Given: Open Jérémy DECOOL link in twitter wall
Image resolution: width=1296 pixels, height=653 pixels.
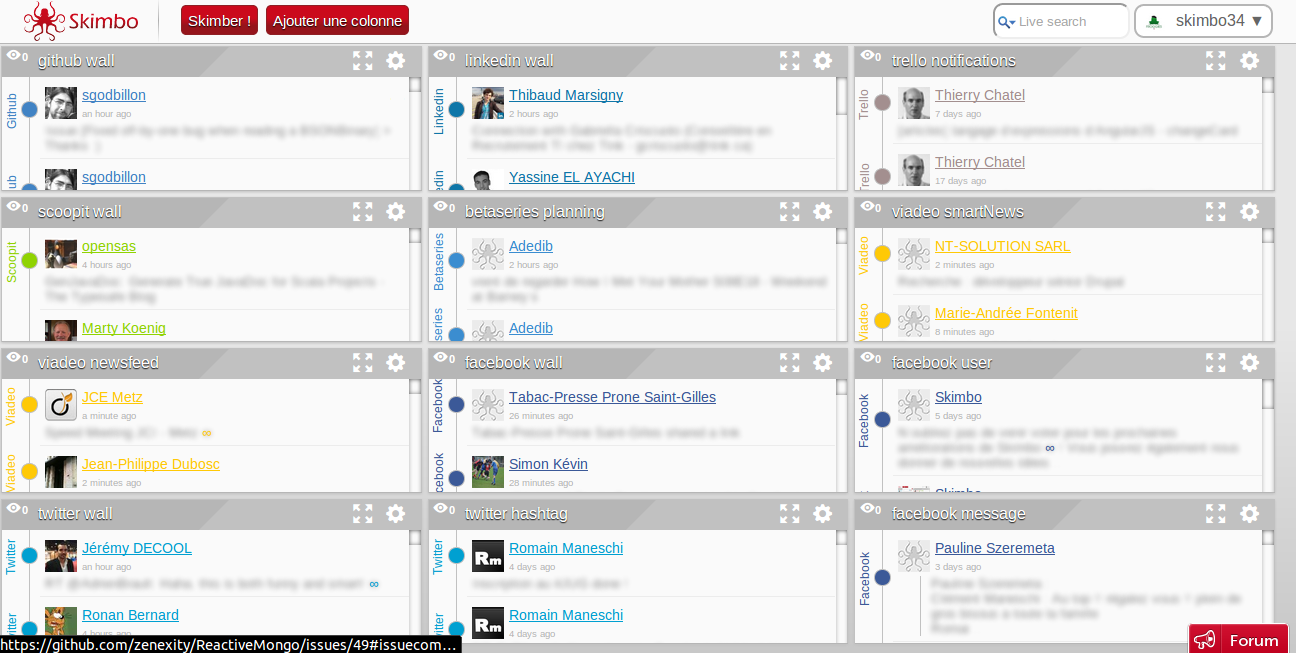Looking at the screenshot, I should [137, 548].
